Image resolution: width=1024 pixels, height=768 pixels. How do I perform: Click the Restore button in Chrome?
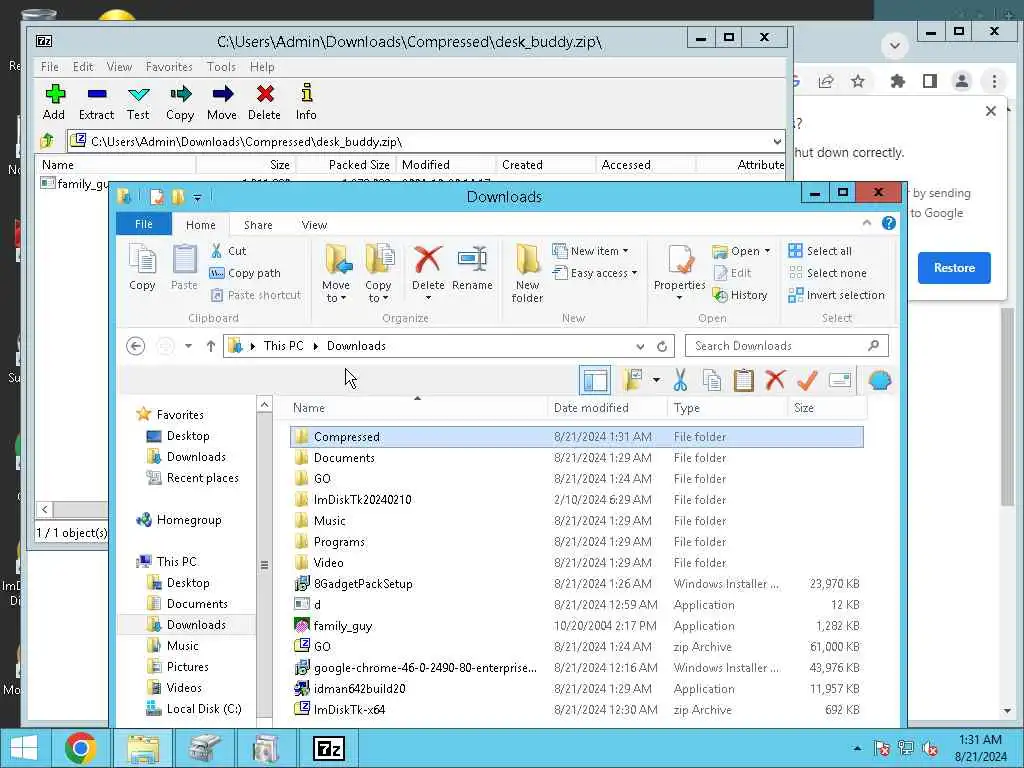[x=954, y=268]
